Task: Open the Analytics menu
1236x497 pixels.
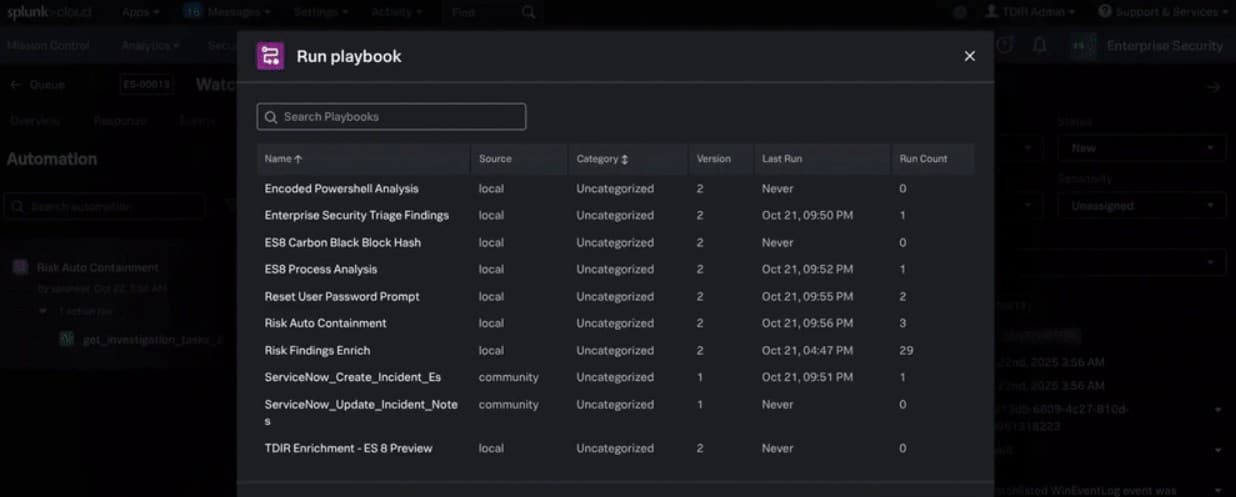Action: coord(150,45)
